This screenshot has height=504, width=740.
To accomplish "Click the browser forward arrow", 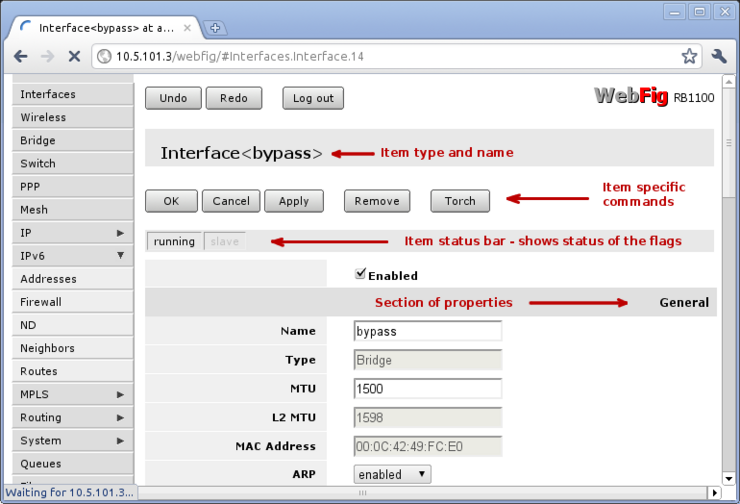I will [x=47, y=57].
